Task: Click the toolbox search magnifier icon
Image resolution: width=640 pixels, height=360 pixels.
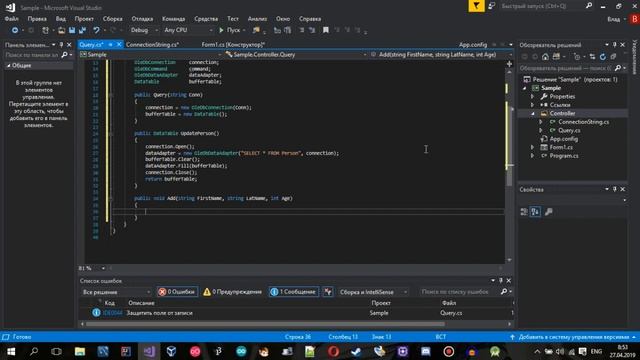Action: click(64, 55)
